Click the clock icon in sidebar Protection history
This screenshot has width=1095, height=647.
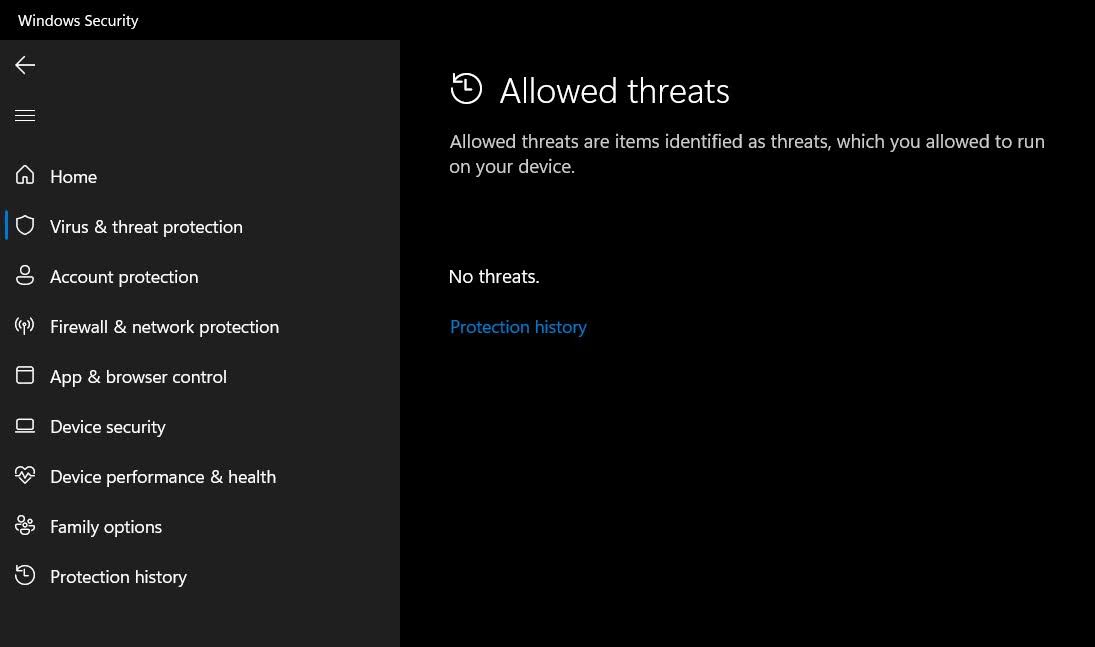click(x=24, y=575)
